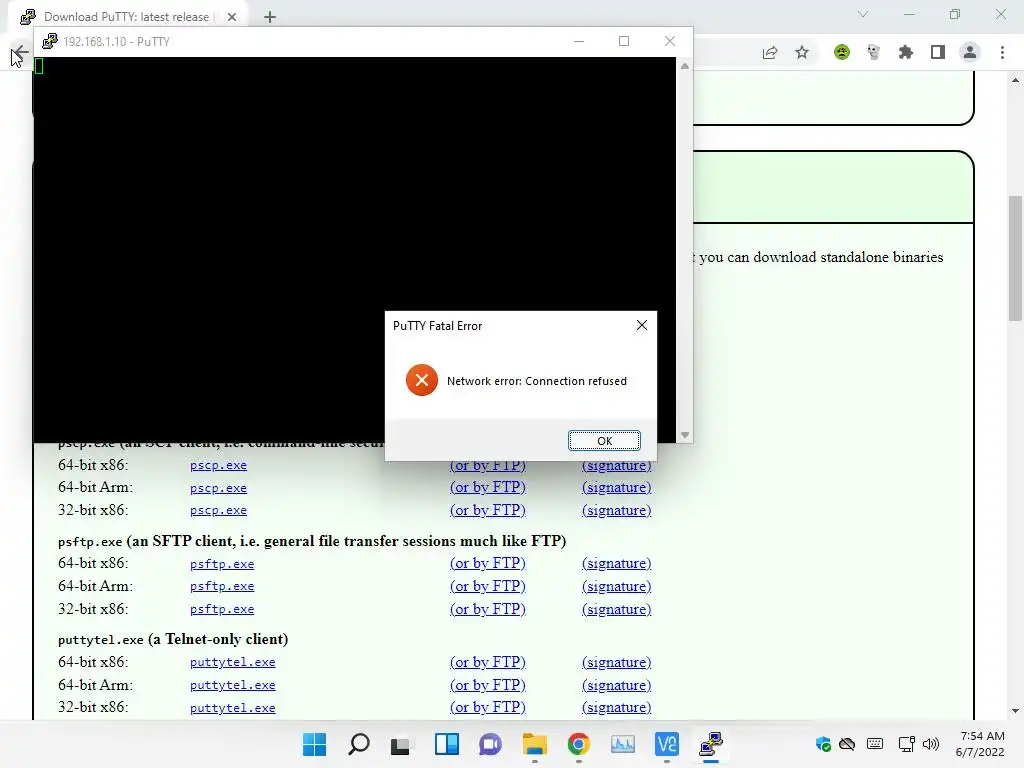
Task: Download 64-bit x86 pscp.exe
Action: pyautogui.click(x=218, y=465)
